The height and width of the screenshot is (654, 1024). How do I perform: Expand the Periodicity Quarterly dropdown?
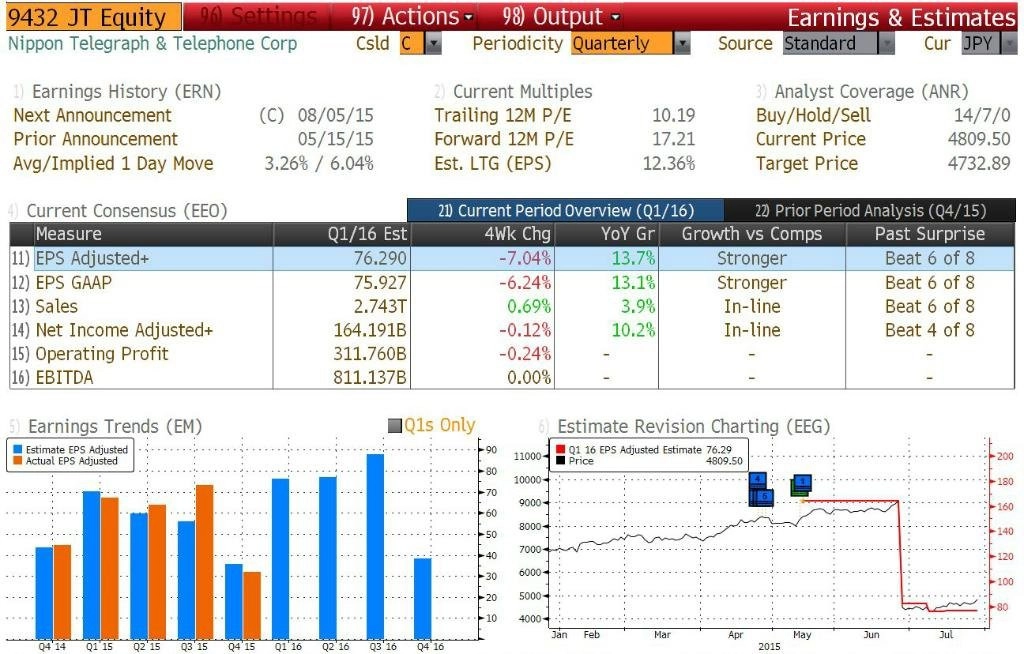pos(682,44)
